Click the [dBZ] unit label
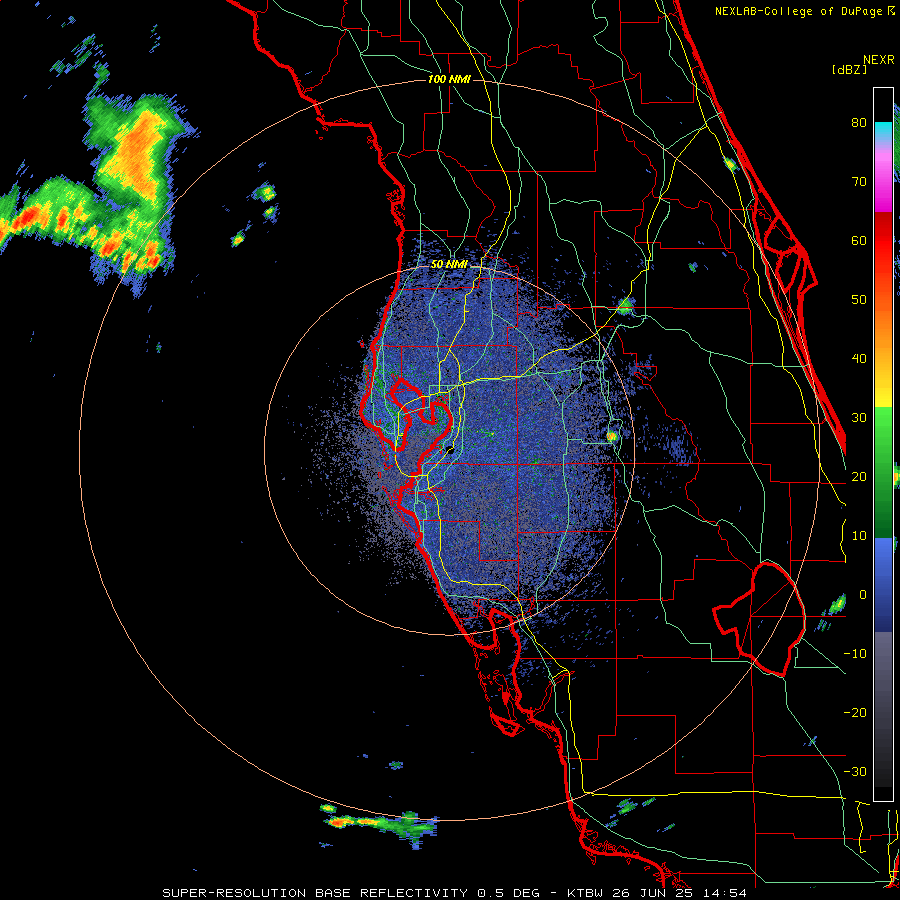Image resolution: width=900 pixels, height=900 pixels. click(x=849, y=69)
